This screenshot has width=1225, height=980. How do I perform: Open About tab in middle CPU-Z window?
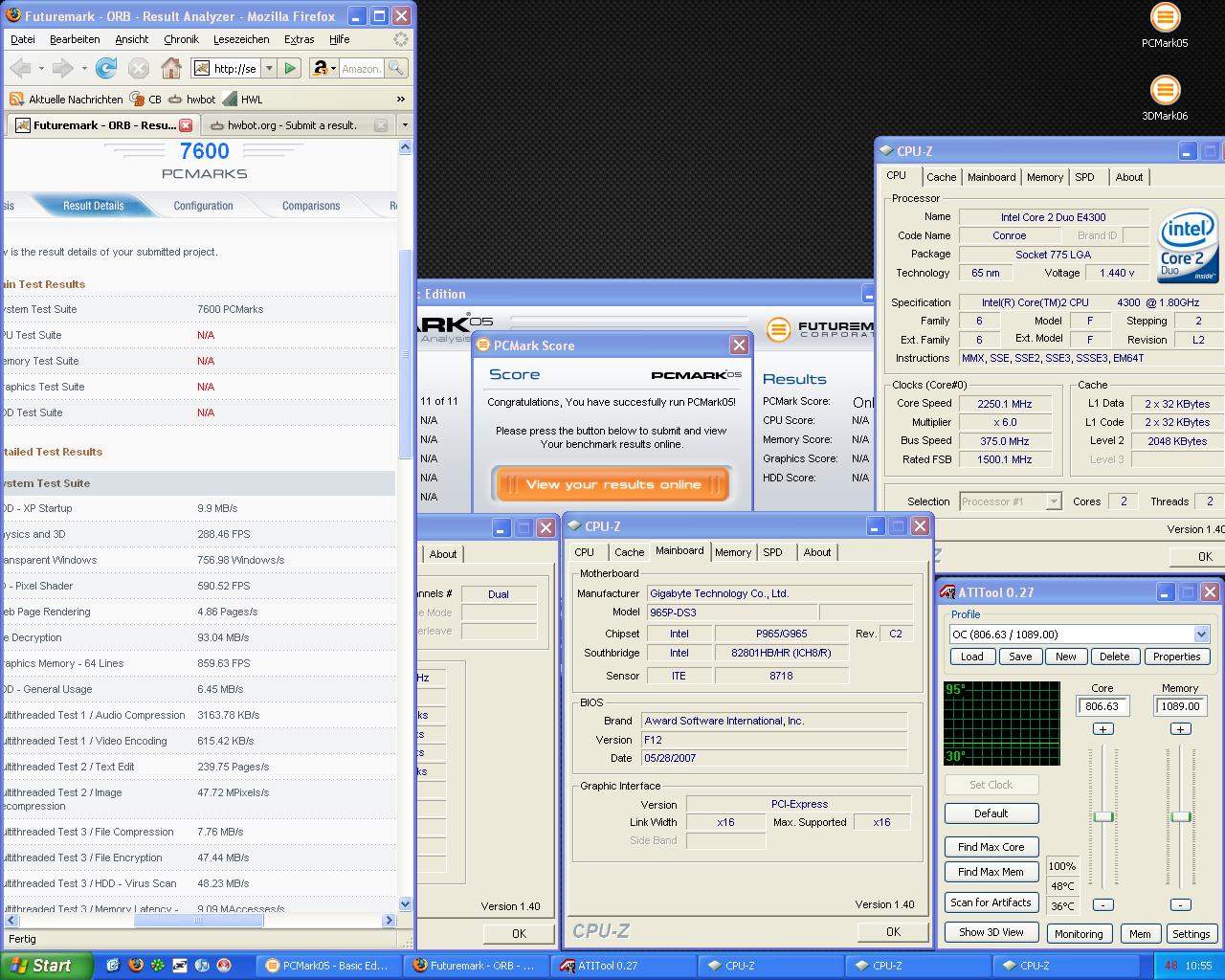pyautogui.click(x=816, y=552)
